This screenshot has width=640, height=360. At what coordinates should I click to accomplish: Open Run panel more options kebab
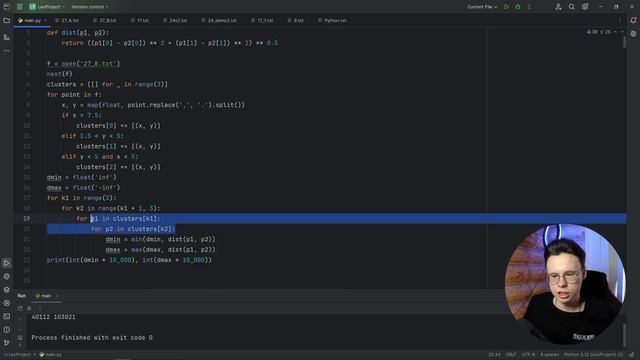point(40,308)
